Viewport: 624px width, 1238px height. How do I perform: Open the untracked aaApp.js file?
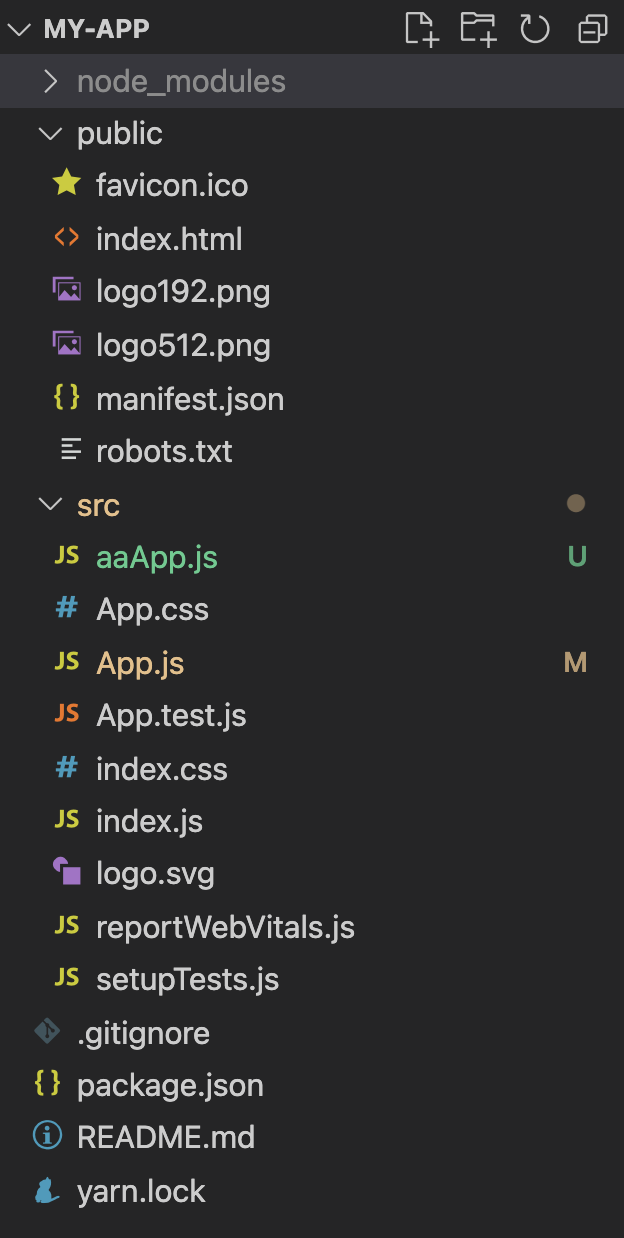click(x=157, y=557)
